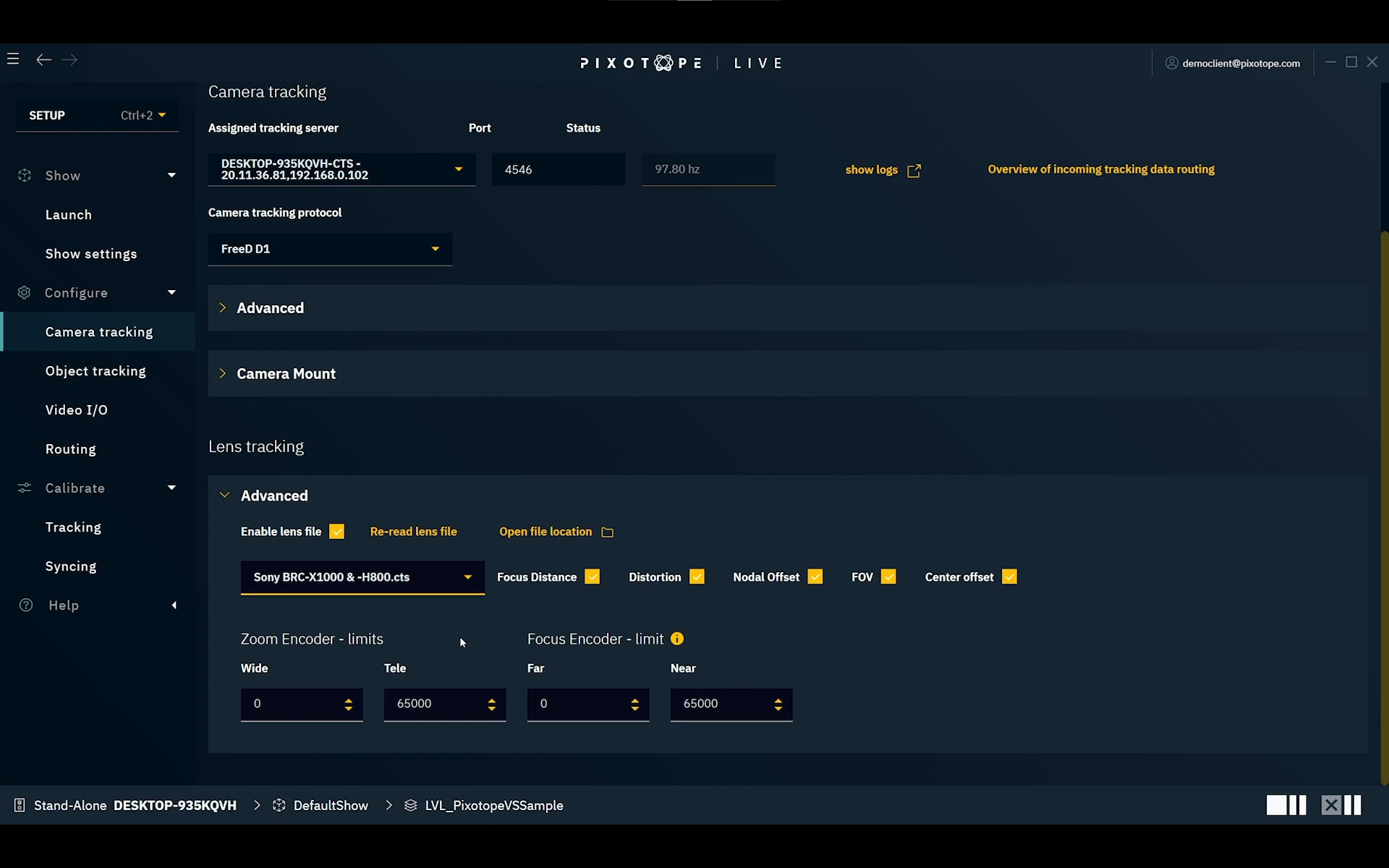
Task: Open the external show logs icon
Action: click(914, 171)
